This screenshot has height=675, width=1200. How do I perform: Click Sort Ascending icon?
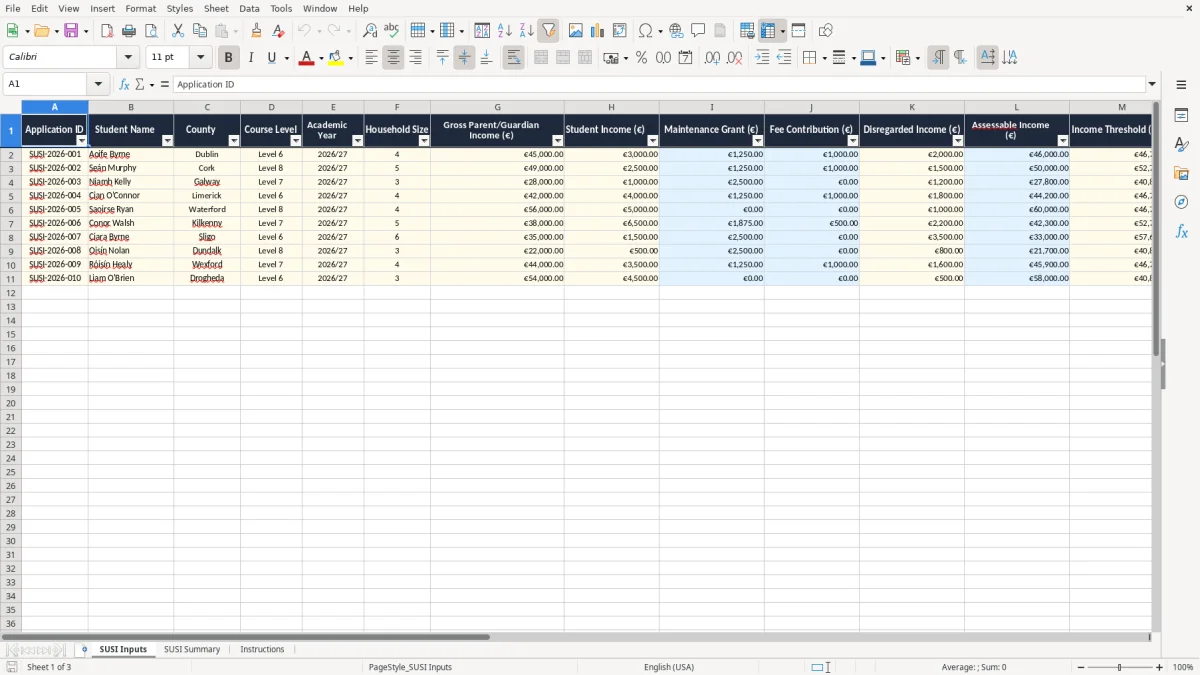pyautogui.click(x=505, y=31)
